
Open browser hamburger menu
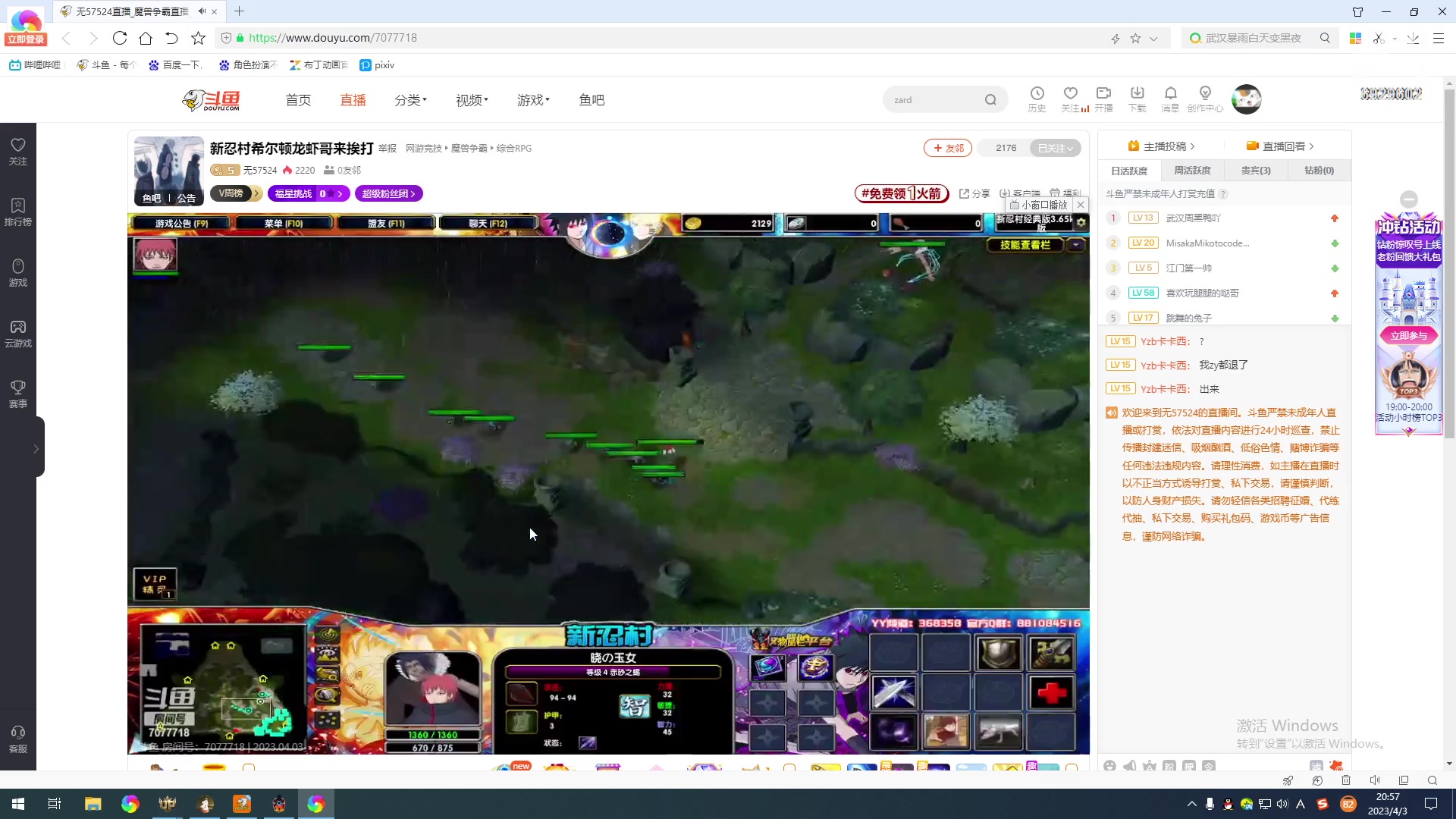1439,38
